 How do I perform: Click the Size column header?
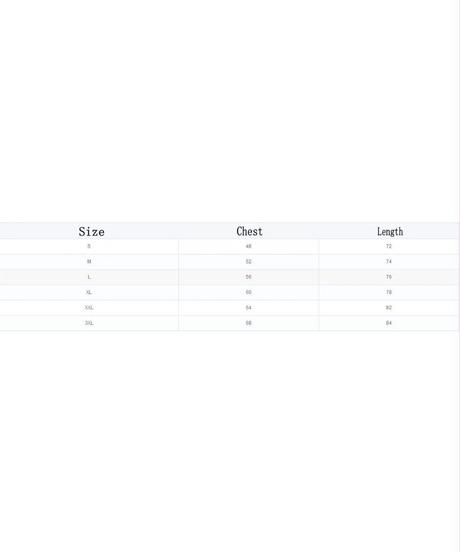coord(92,232)
